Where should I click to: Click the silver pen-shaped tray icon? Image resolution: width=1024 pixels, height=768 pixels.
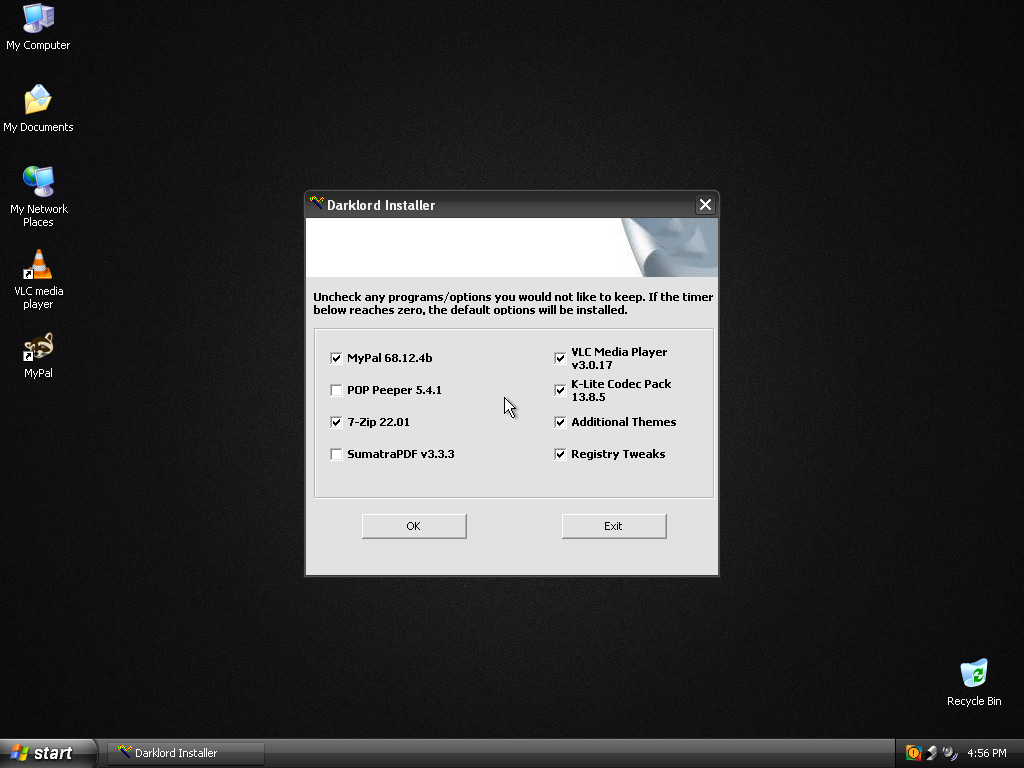pos(932,753)
